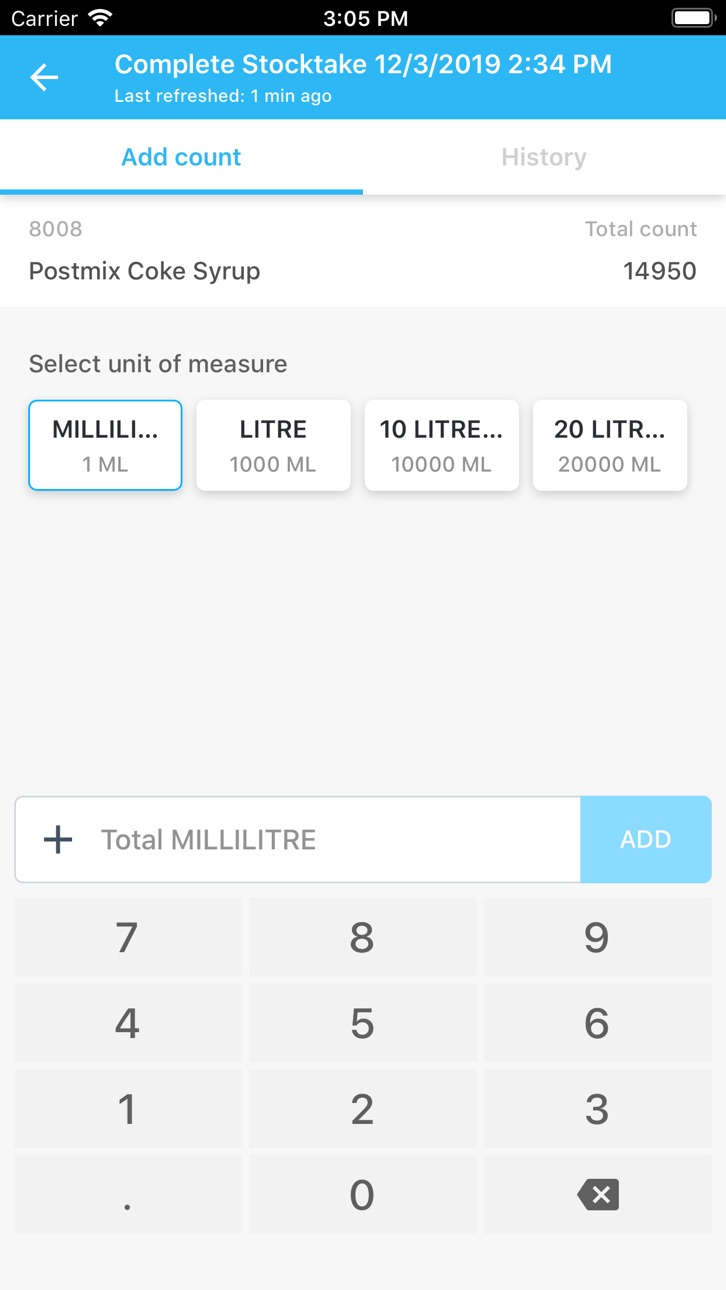This screenshot has width=726, height=1290.
Task: Go back using the arrow icon
Action: coord(44,77)
